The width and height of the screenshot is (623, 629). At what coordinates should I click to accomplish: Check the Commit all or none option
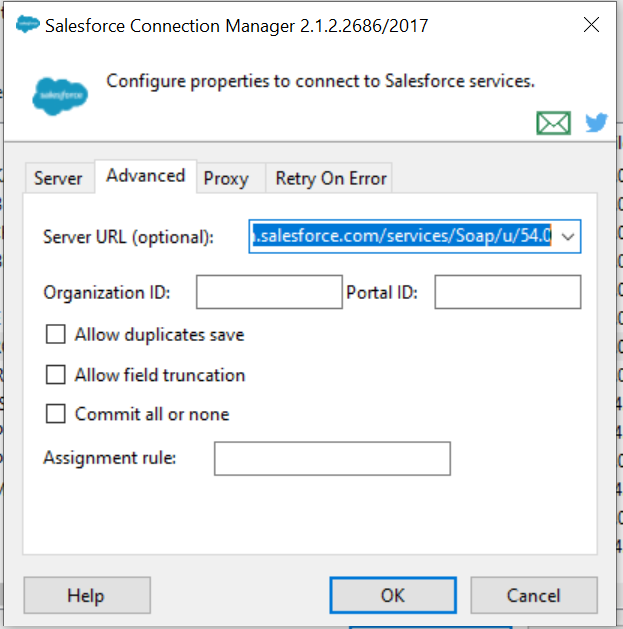click(56, 414)
